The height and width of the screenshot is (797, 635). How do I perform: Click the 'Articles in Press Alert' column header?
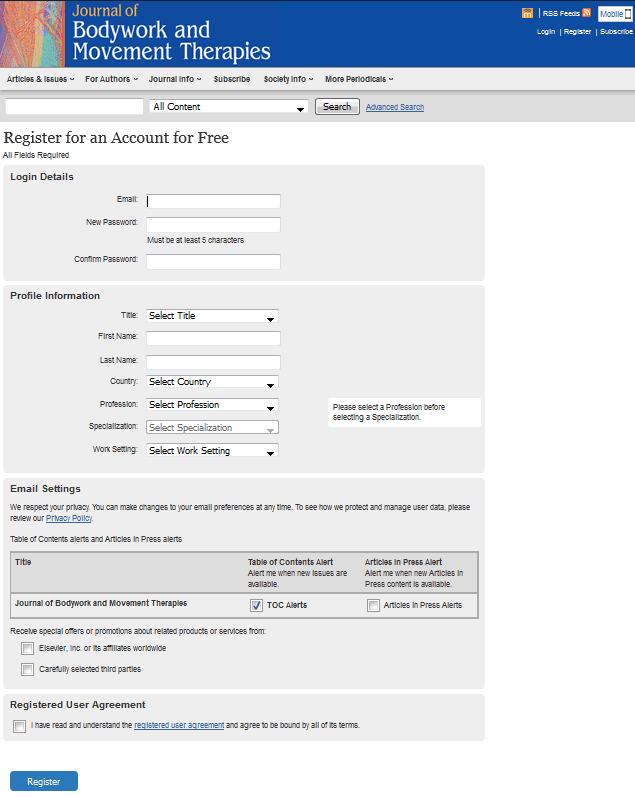click(x=403, y=562)
